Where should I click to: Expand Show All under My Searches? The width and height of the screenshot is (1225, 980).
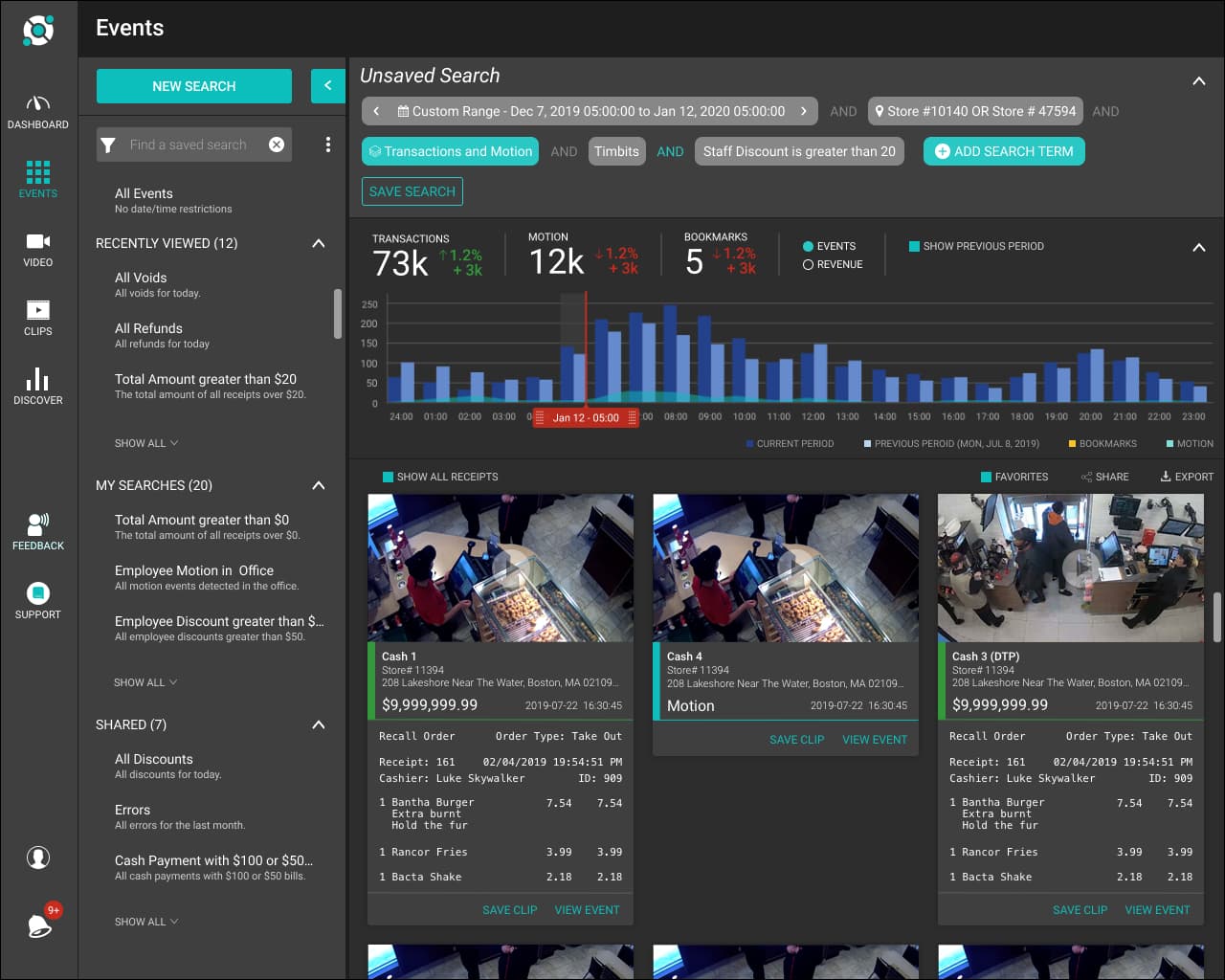pyautogui.click(x=145, y=682)
